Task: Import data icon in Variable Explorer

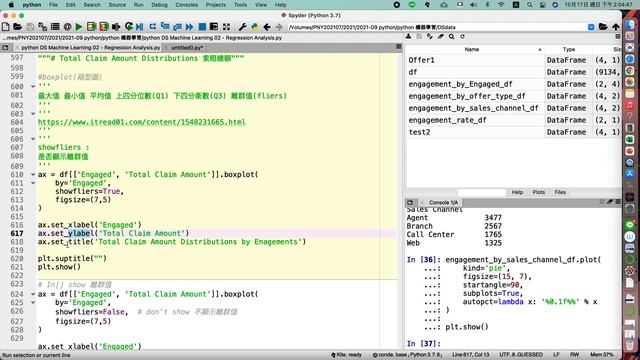Action: [409, 36]
